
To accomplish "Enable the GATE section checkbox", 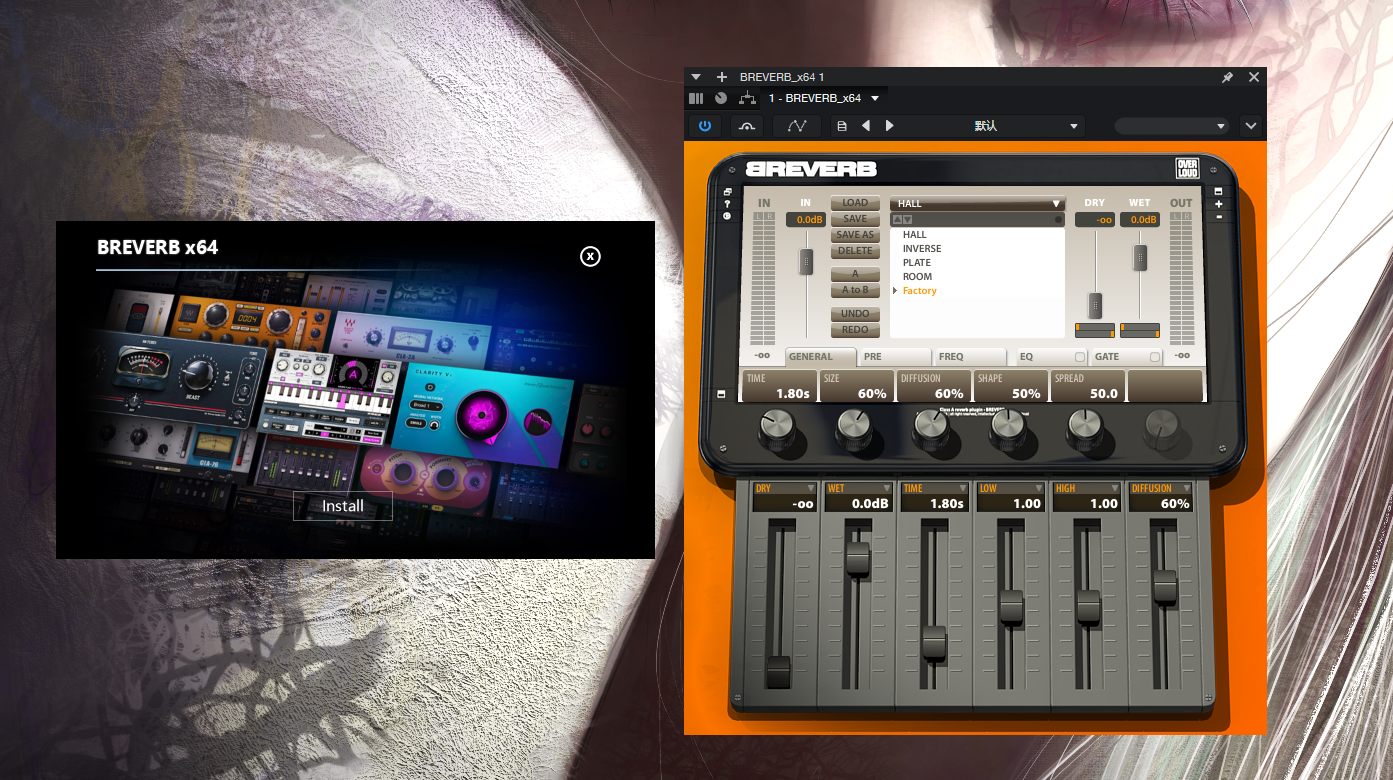I will click(1155, 356).
